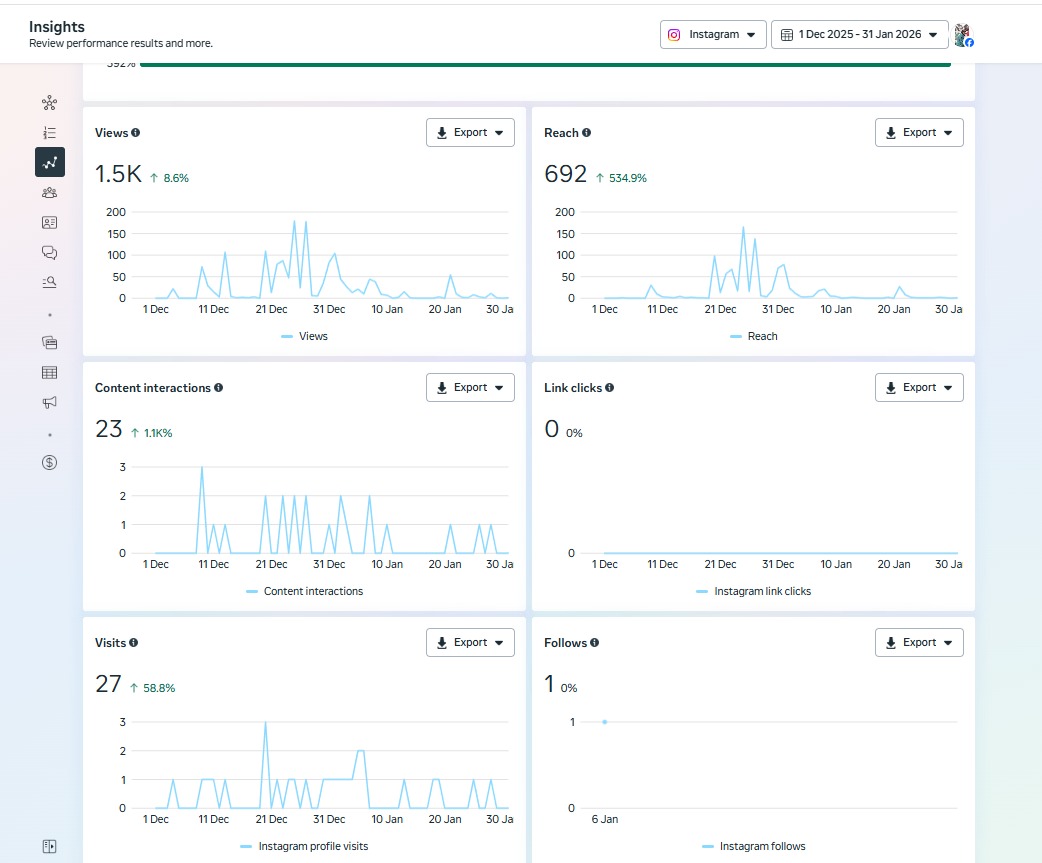Click the info icon beside Content interactions
The width and height of the screenshot is (1042, 863).
pos(218,388)
